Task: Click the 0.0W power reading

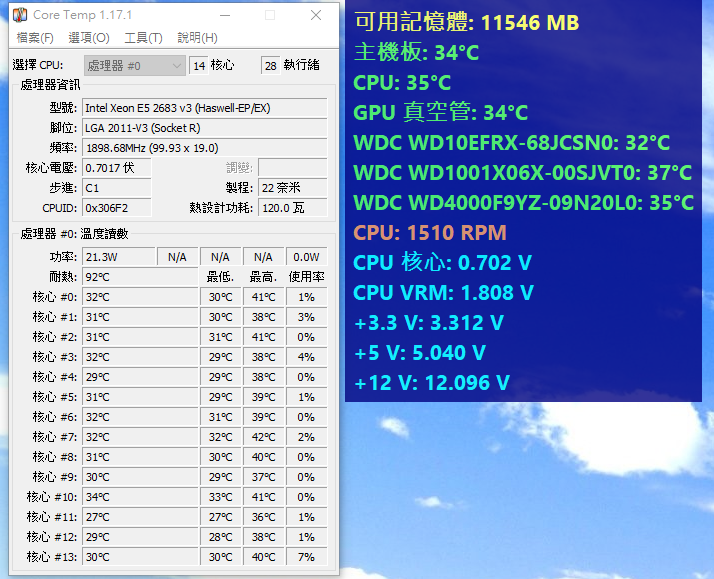Action: pos(306,257)
